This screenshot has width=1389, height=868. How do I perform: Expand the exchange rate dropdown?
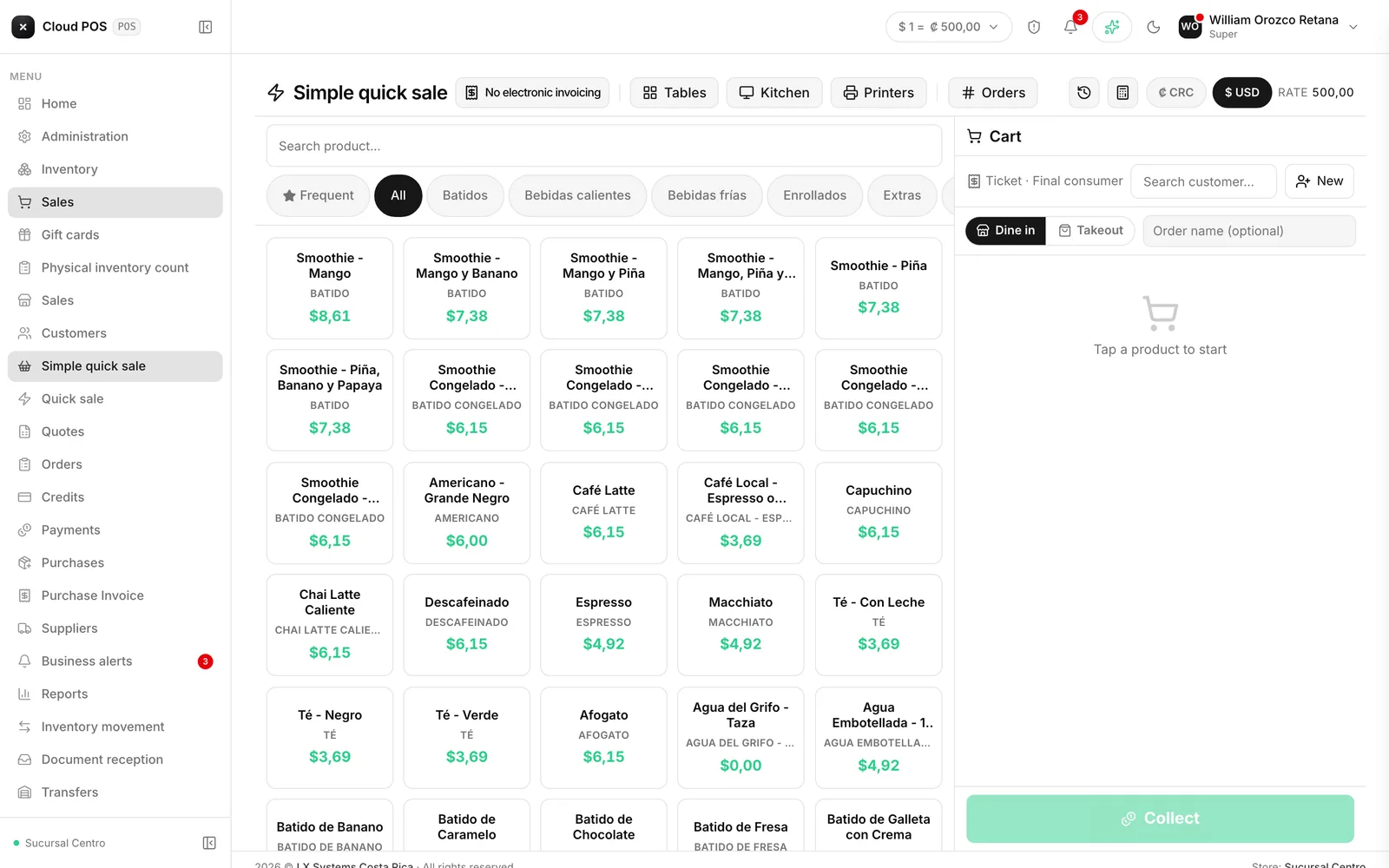949,27
